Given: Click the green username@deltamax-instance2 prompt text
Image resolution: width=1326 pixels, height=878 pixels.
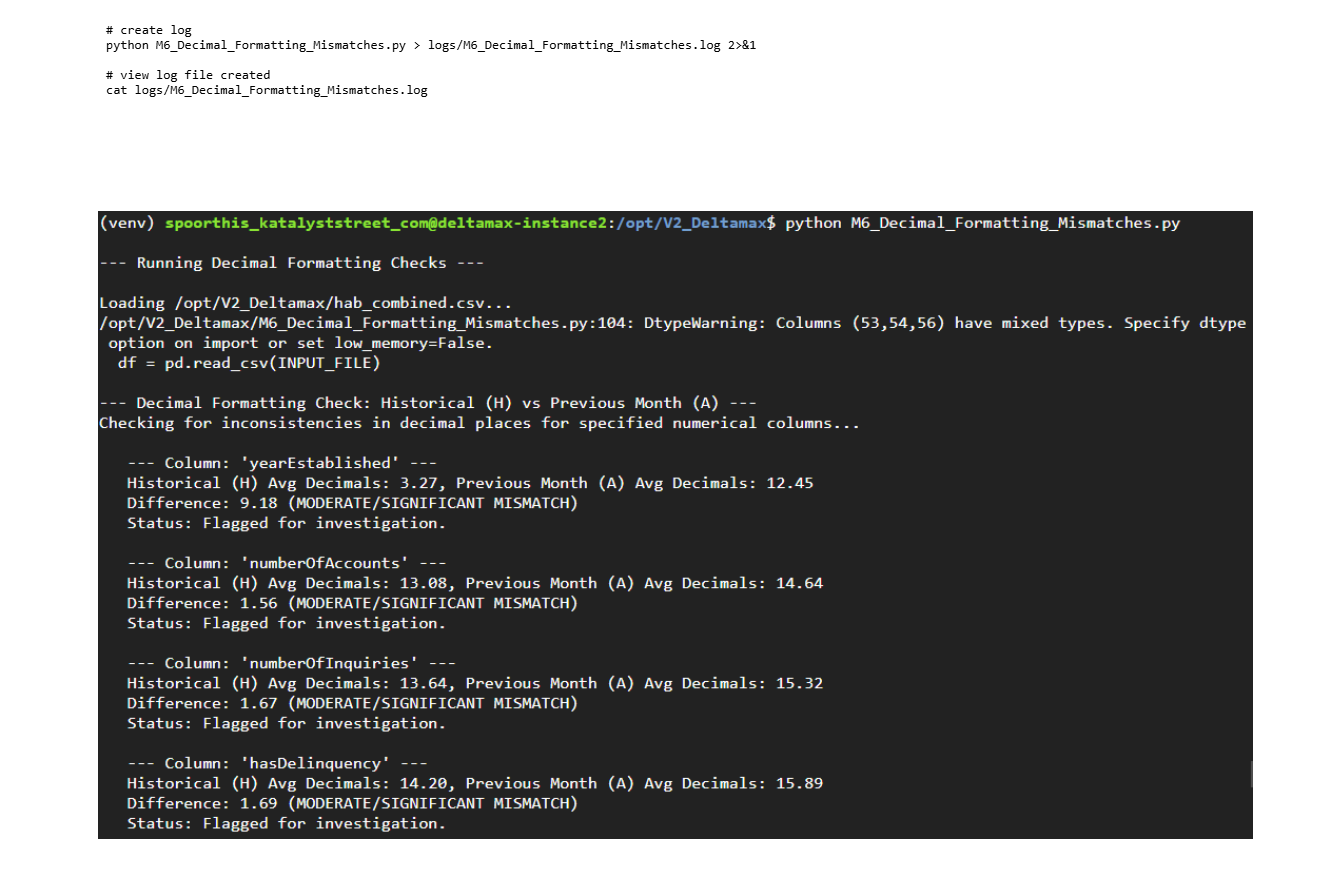Looking at the screenshot, I should [x=386, y=223].
